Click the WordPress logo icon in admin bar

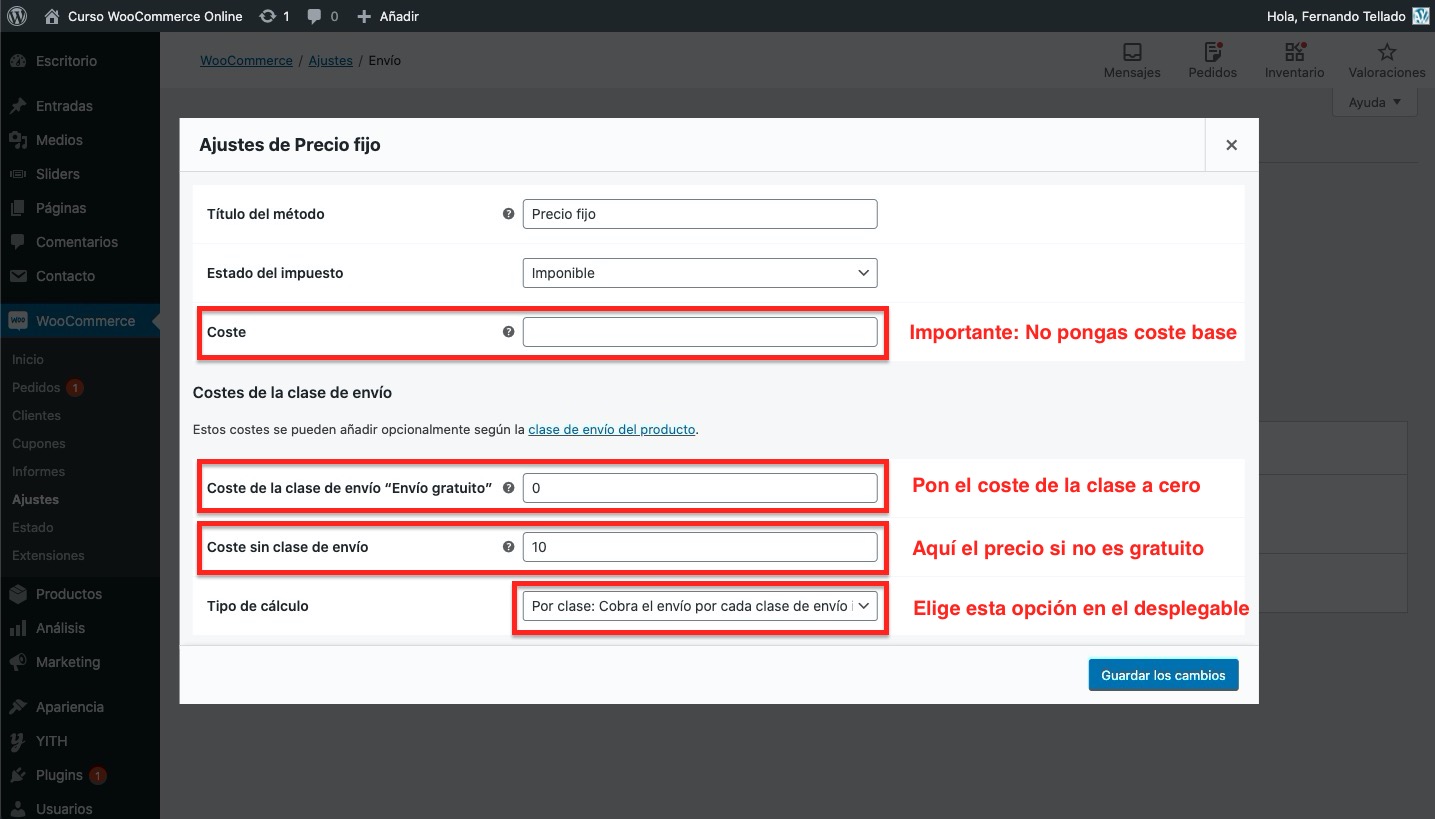17,16
